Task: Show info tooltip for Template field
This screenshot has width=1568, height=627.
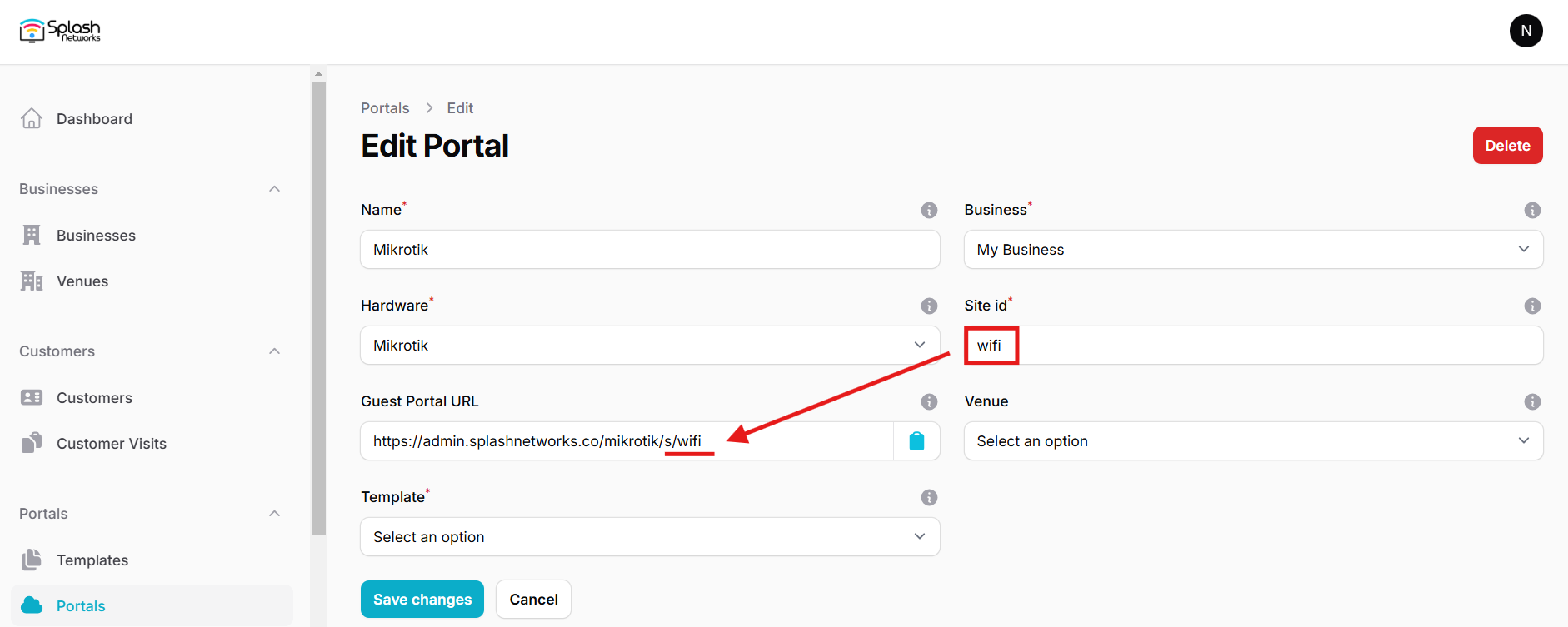Action: point(929,497)
